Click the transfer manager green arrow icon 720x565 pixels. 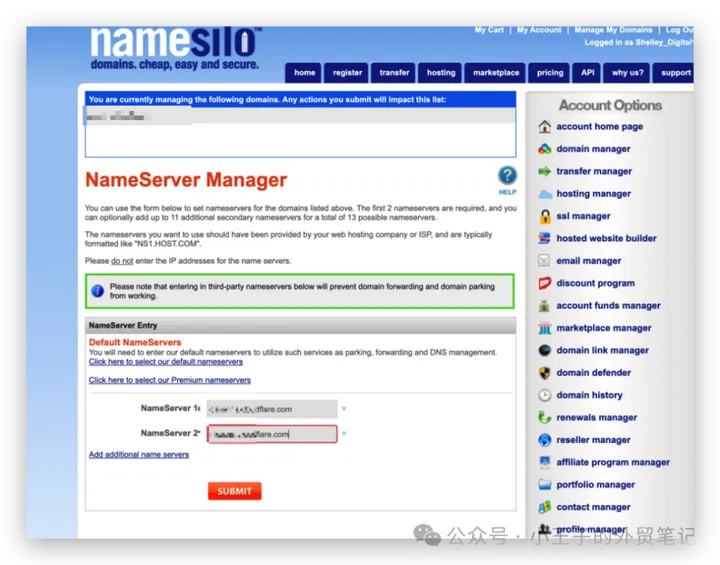(545, 171)
